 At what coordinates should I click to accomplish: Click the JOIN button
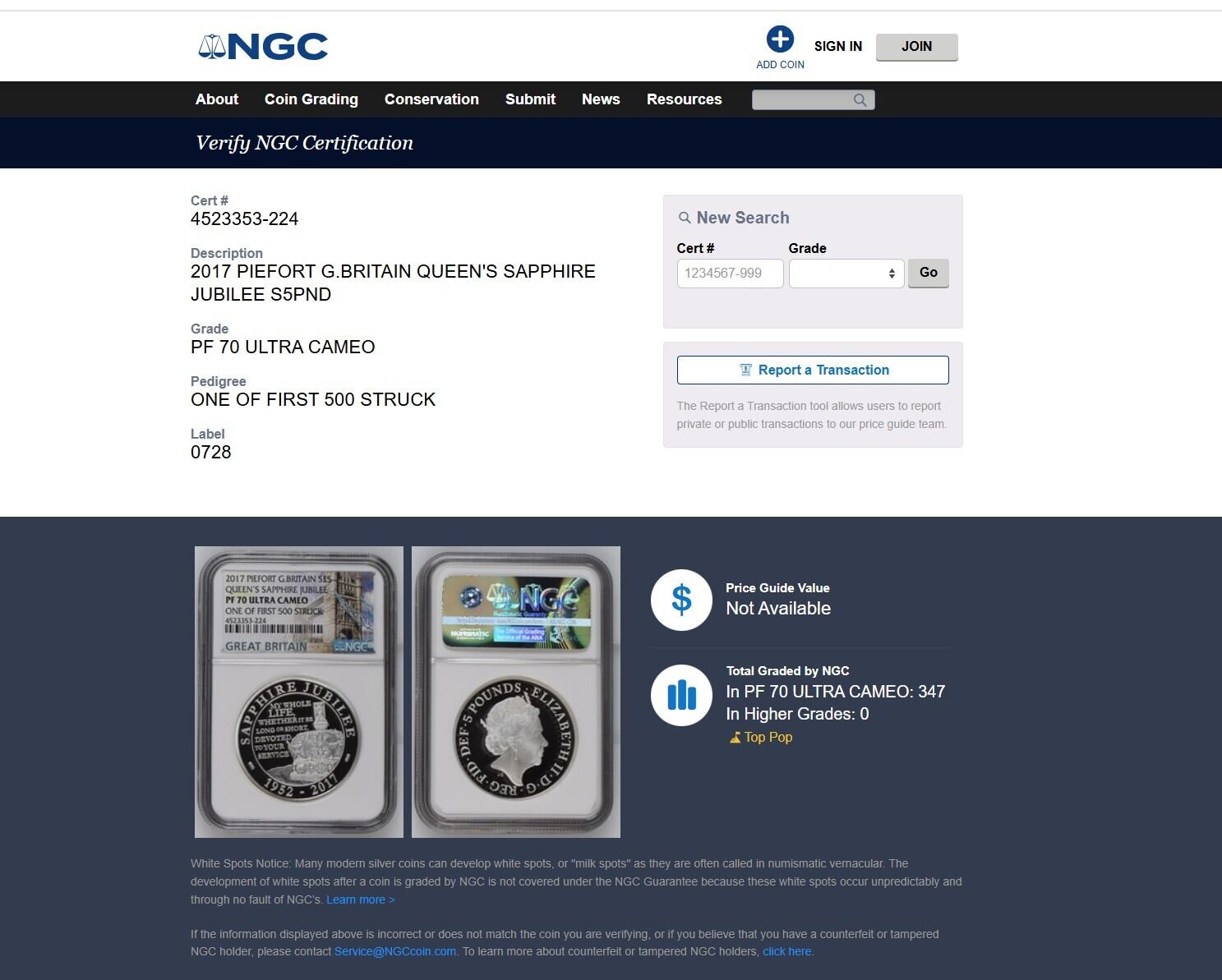point(916,47)
